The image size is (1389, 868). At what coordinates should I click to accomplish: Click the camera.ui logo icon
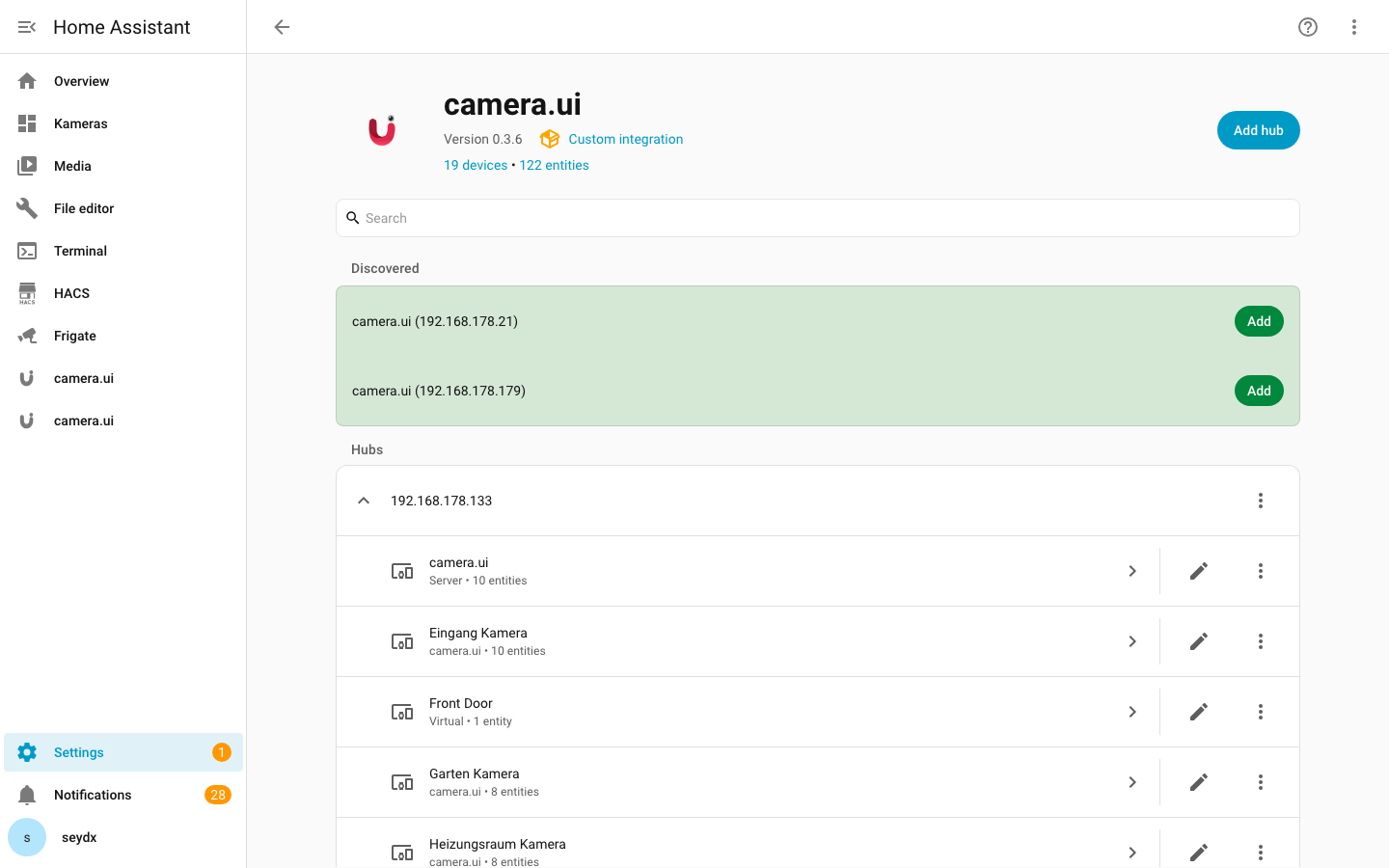382,130
